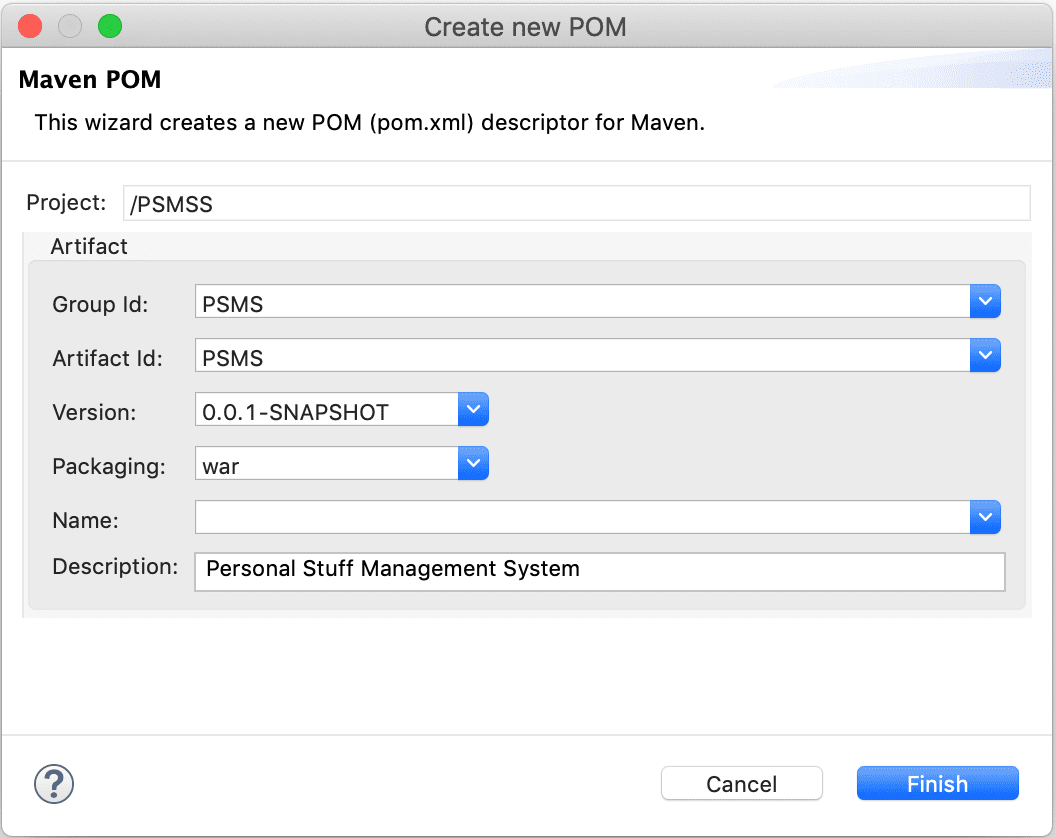Open the Version dropdown list
1056x838 pixels.
point(473,409)
